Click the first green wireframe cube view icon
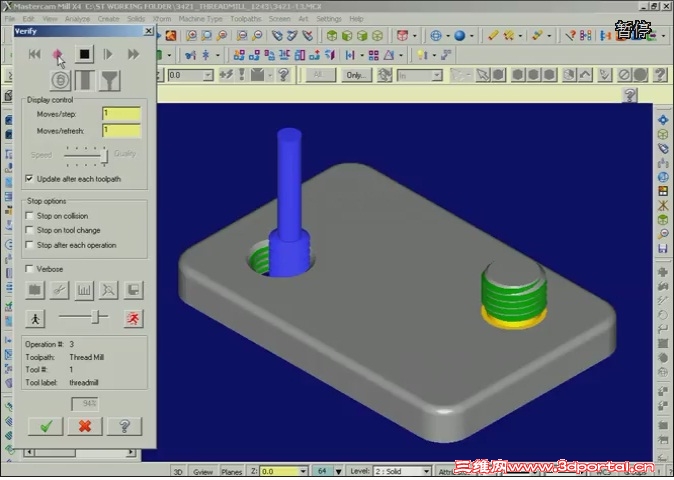This screenshot has width=674, height=480. [x=331, y=35]
